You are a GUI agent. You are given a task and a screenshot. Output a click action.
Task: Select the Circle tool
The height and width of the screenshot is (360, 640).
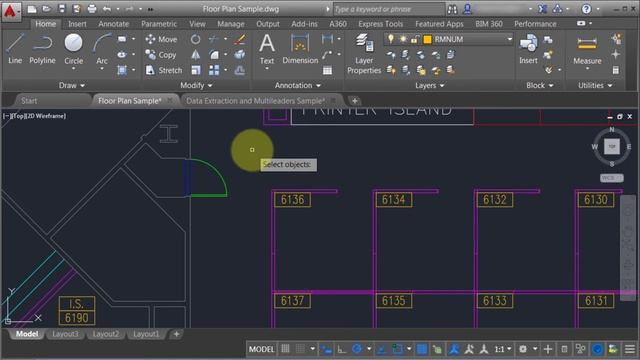click(73, 49)
